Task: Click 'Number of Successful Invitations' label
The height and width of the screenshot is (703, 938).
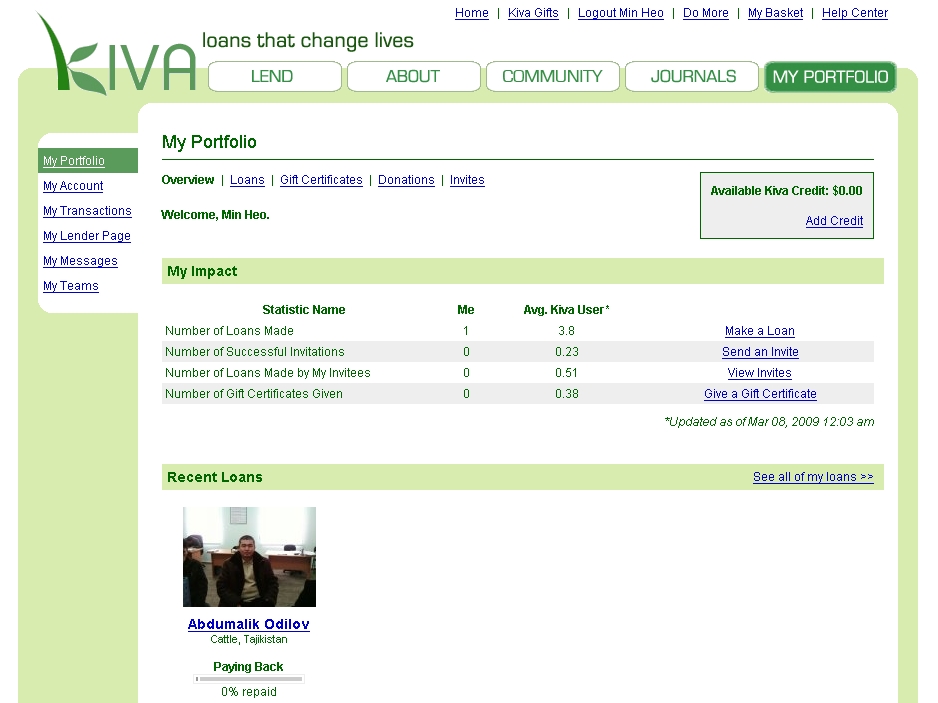Action: coord(255,352)
